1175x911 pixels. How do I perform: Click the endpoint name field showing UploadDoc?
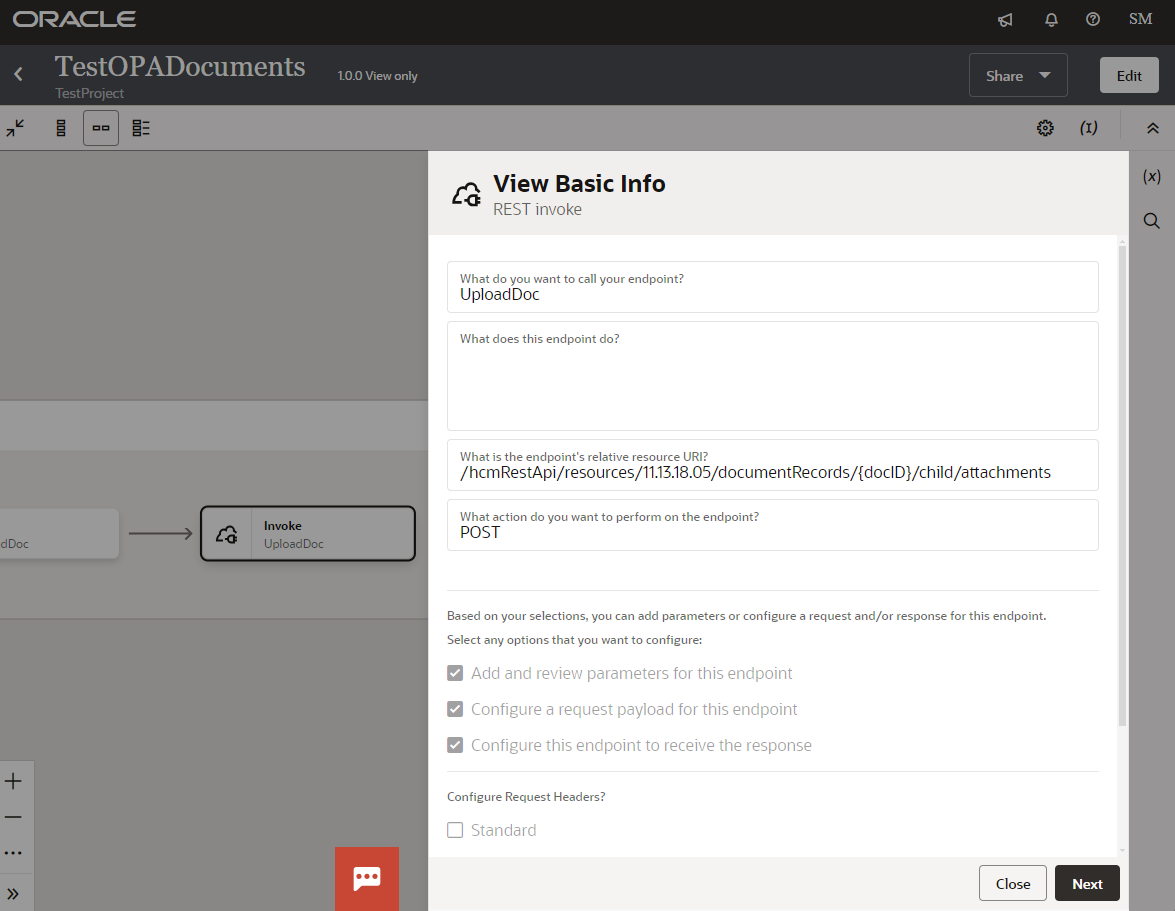coord(772,294)
